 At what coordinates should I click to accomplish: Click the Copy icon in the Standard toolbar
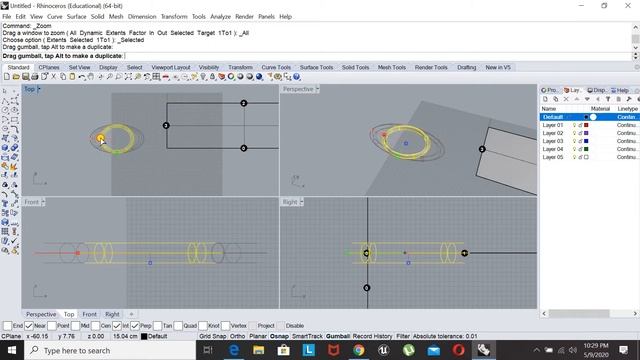pyautogui.click(x=63, y=76)
